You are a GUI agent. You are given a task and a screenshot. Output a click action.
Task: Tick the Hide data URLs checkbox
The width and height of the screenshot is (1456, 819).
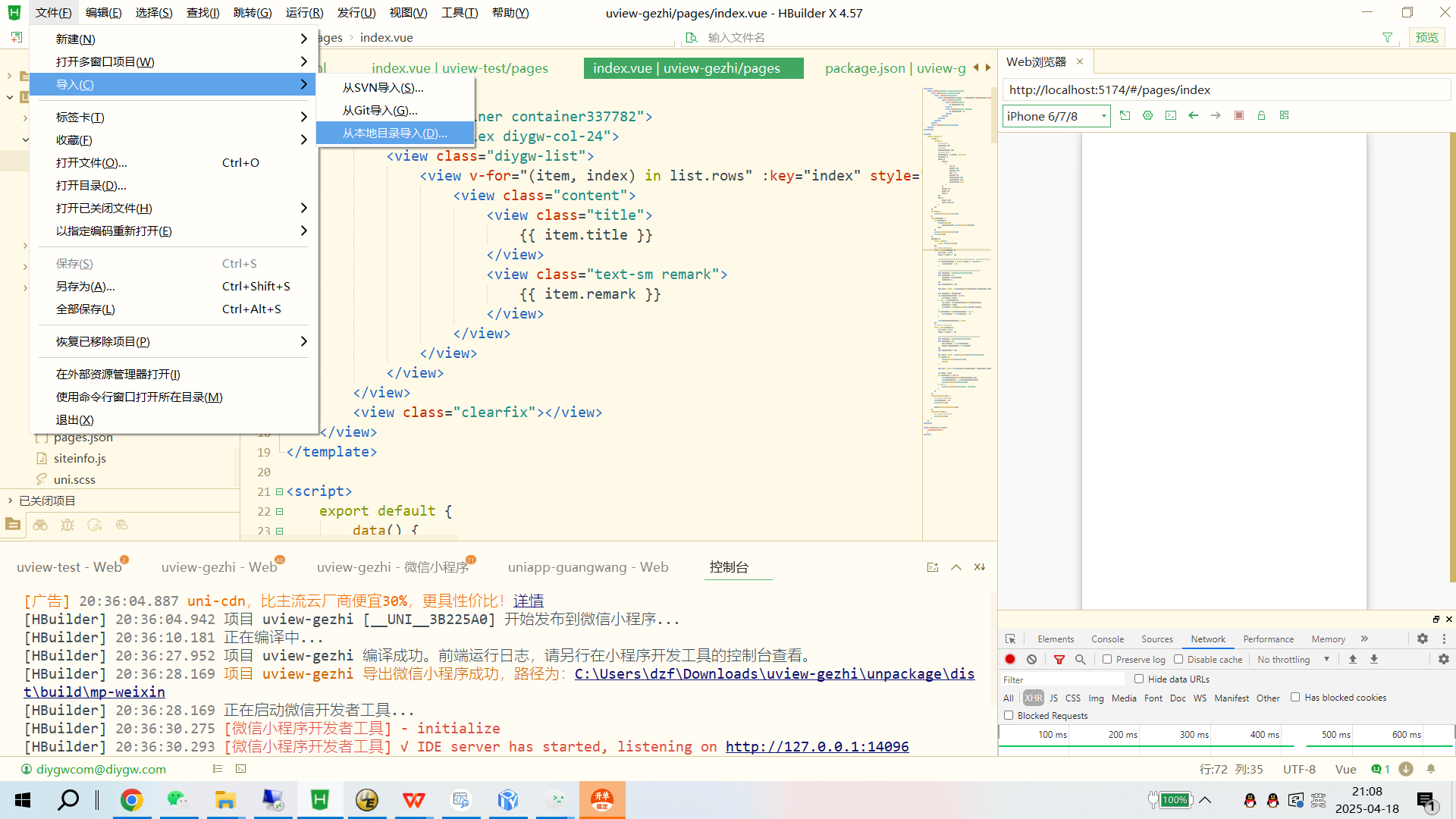[1139, 679]
